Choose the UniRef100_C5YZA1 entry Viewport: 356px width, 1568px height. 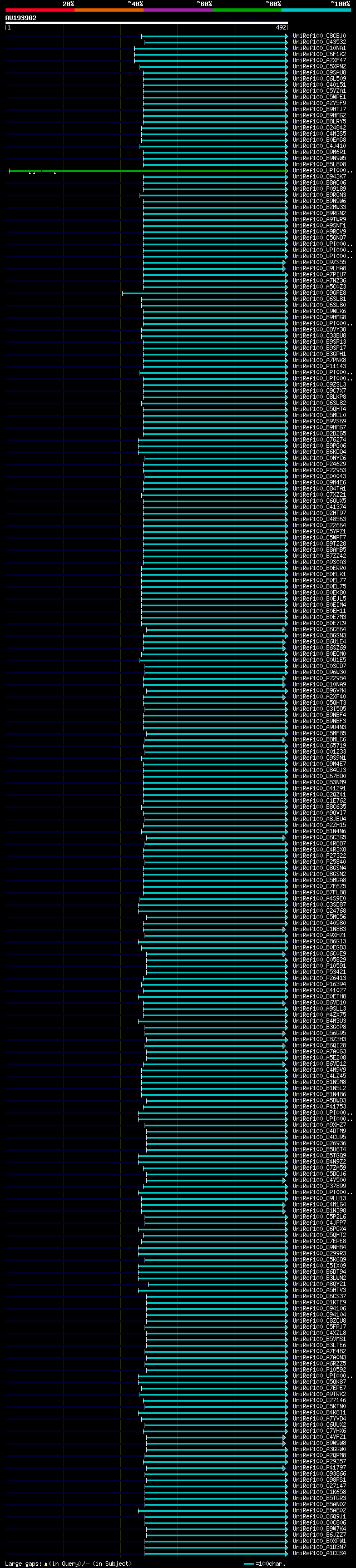[x=319, y=91]
